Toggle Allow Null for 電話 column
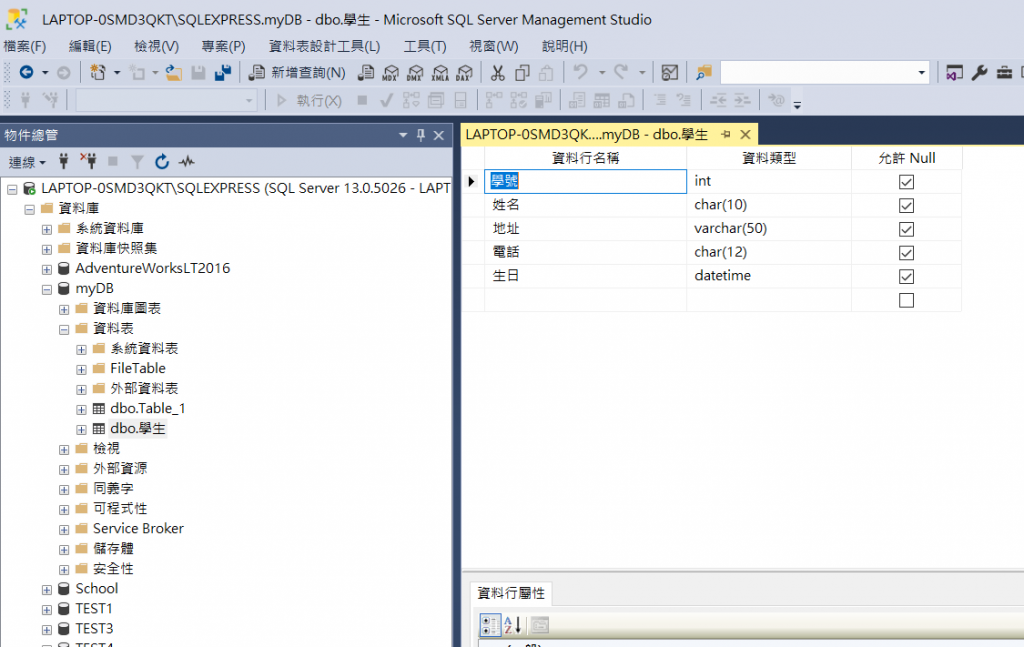 906,253
